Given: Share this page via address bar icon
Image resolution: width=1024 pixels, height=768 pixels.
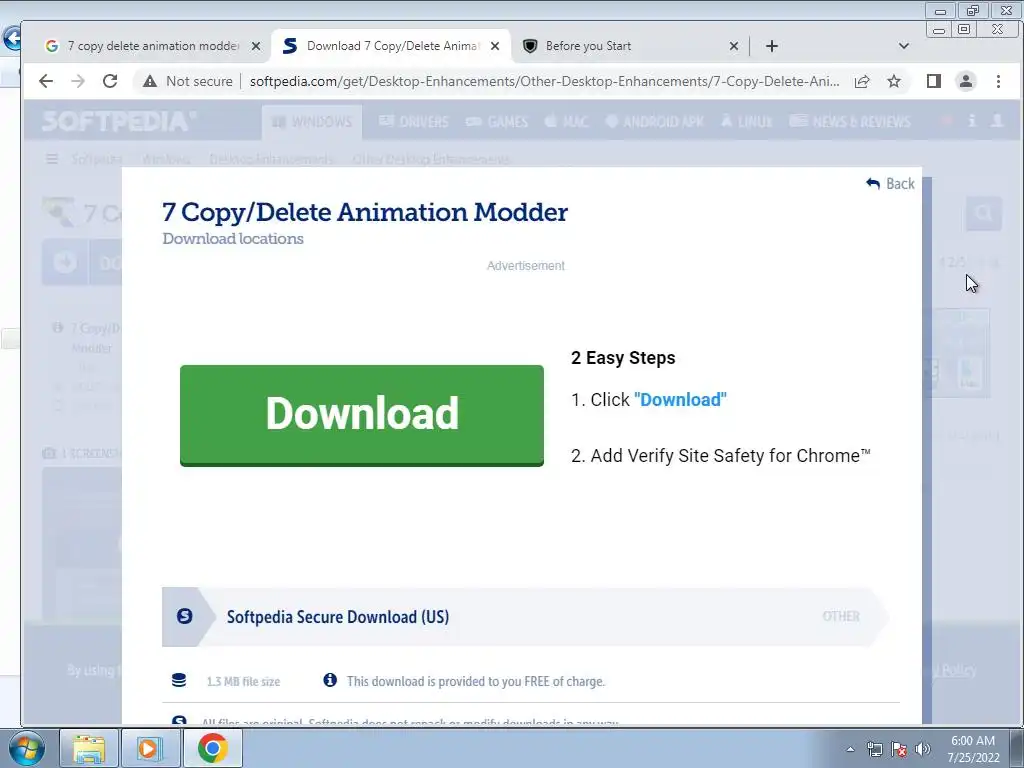Looking at the screenshot, I should point(862,81).
